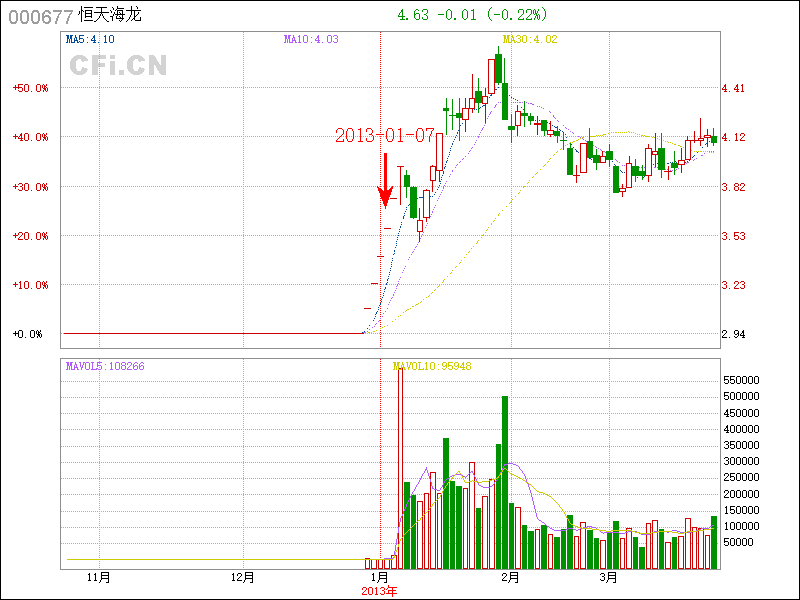Jump to 11月 on the time axis

point(99,577)
